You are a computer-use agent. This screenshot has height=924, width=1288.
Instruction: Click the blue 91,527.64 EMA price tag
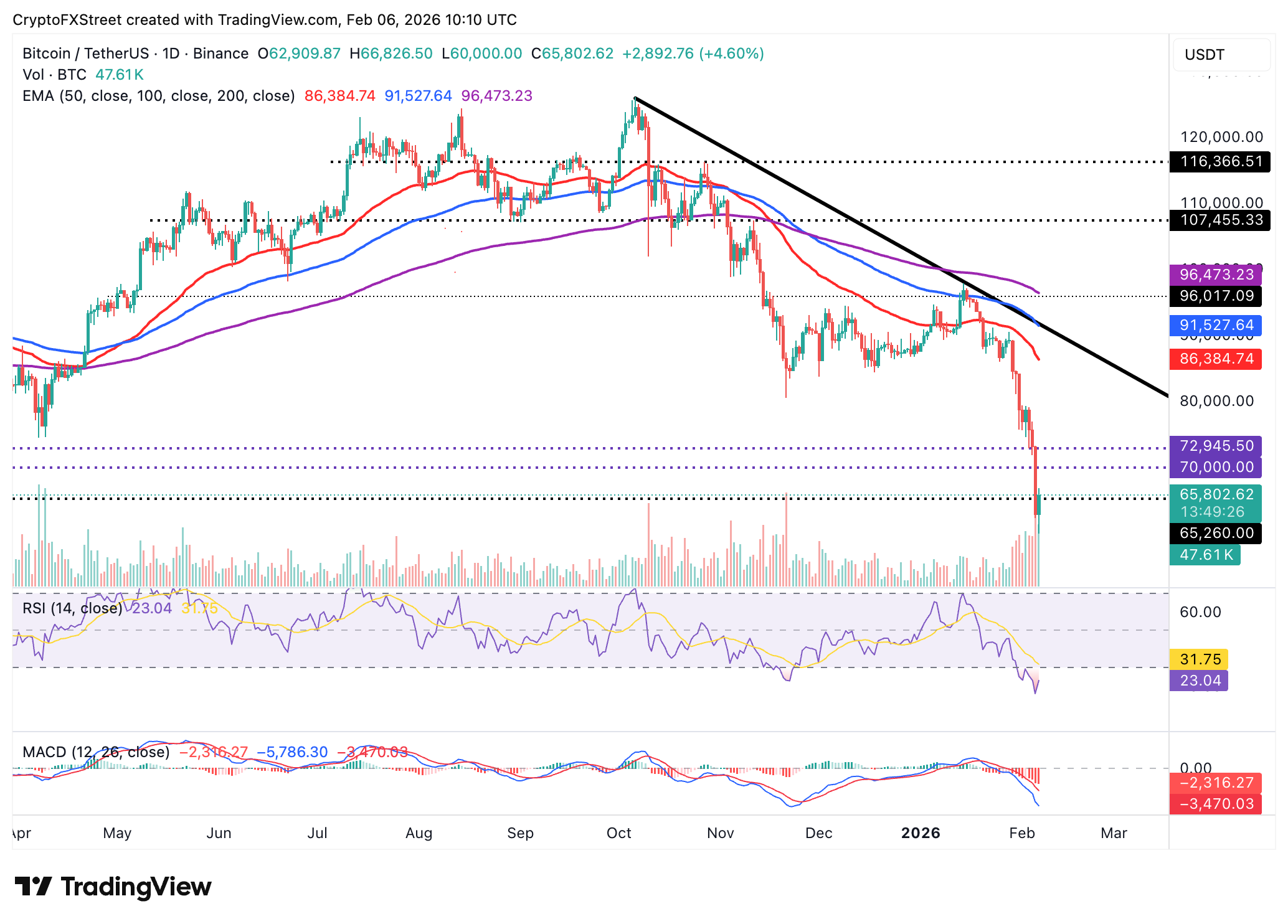pyautogui.click(x=1215, y=326)
